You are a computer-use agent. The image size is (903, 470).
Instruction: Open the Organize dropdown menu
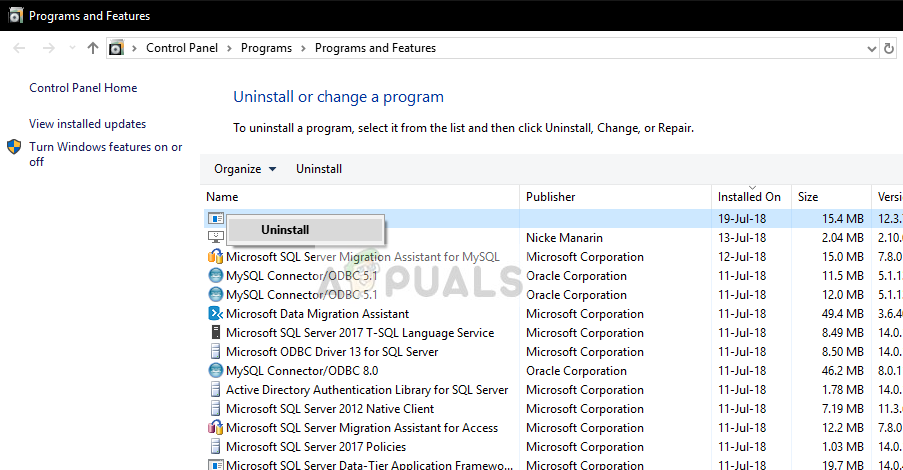[x=245, y=169]
